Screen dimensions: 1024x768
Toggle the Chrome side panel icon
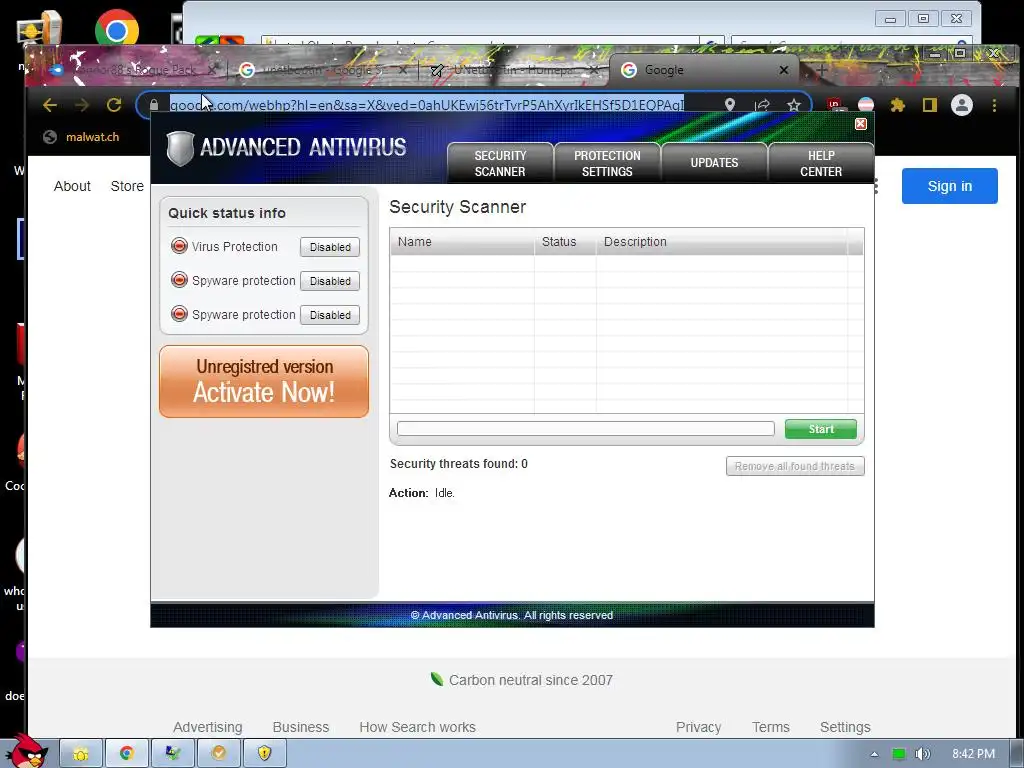tap(930, 105)
